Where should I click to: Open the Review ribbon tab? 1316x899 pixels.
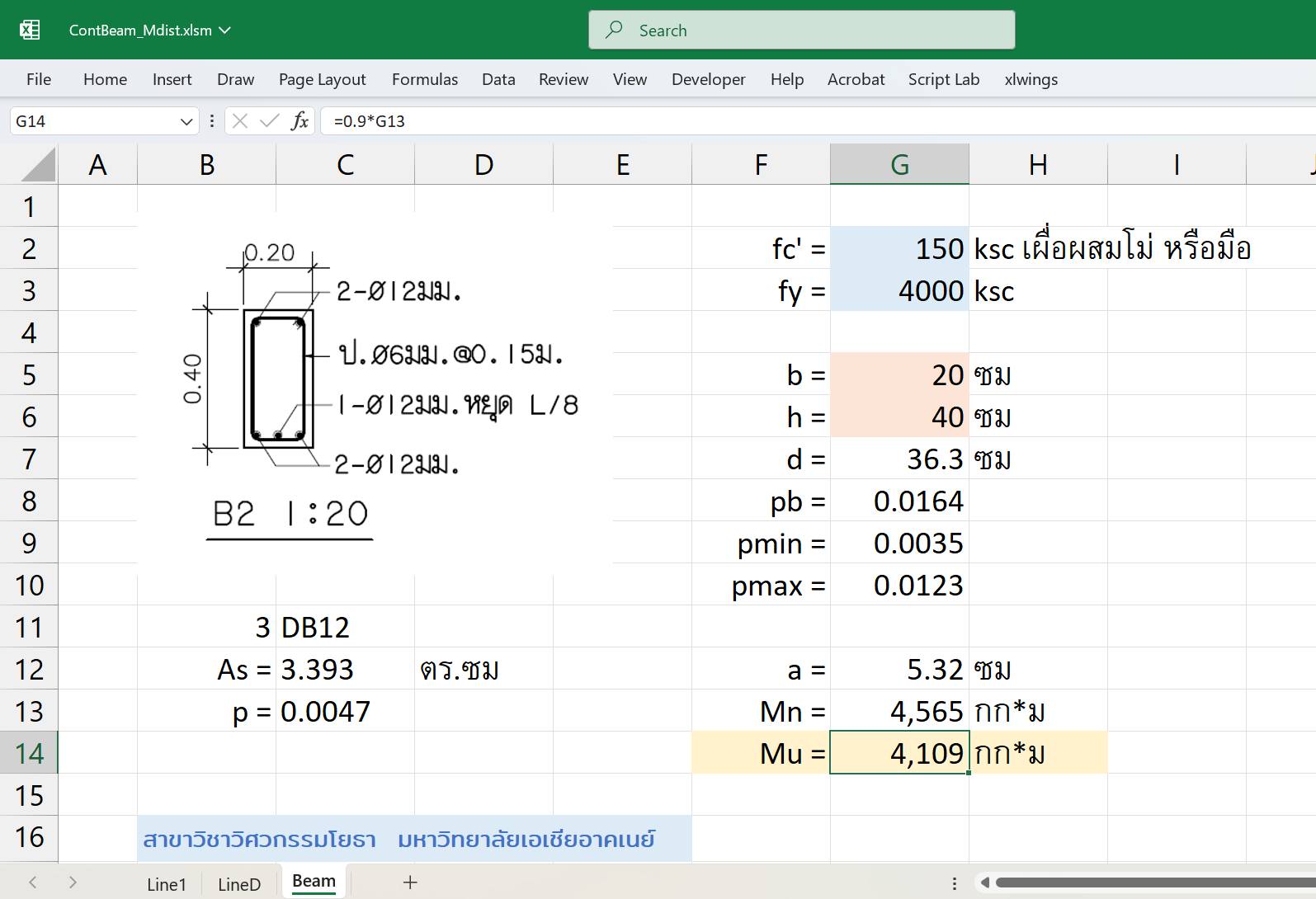563,79
